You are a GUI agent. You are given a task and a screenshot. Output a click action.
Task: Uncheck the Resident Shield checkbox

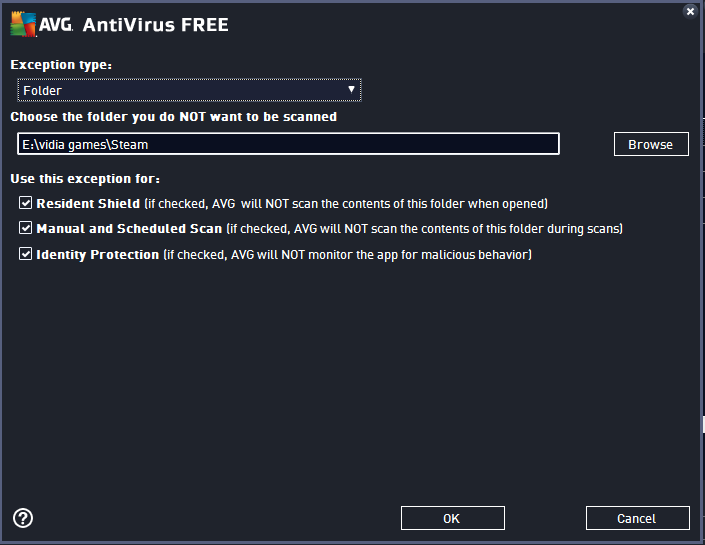click(x=26, y=203)
